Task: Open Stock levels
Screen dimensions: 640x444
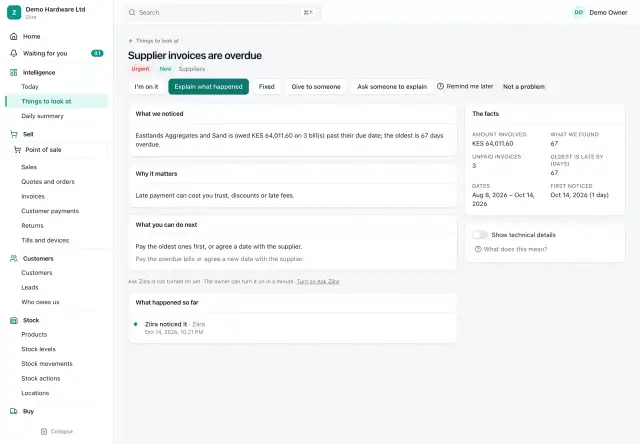Action: coord(38,349)
